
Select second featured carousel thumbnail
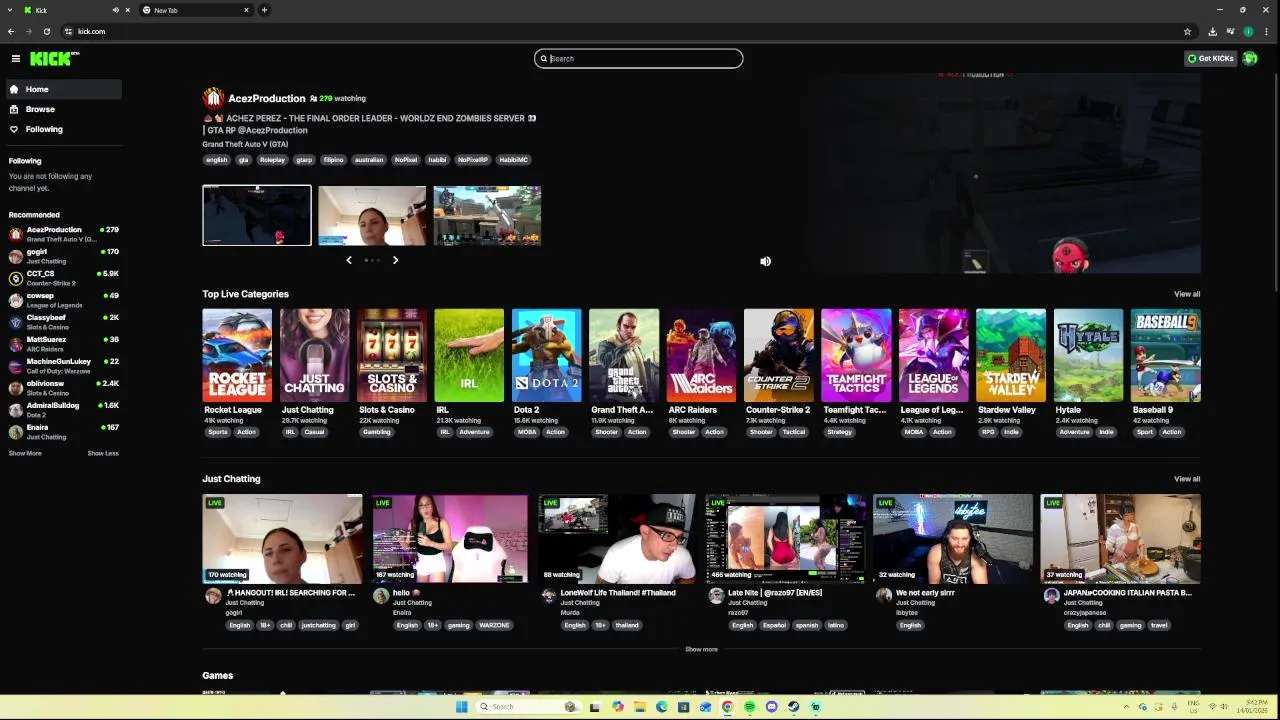coord(372,215)
